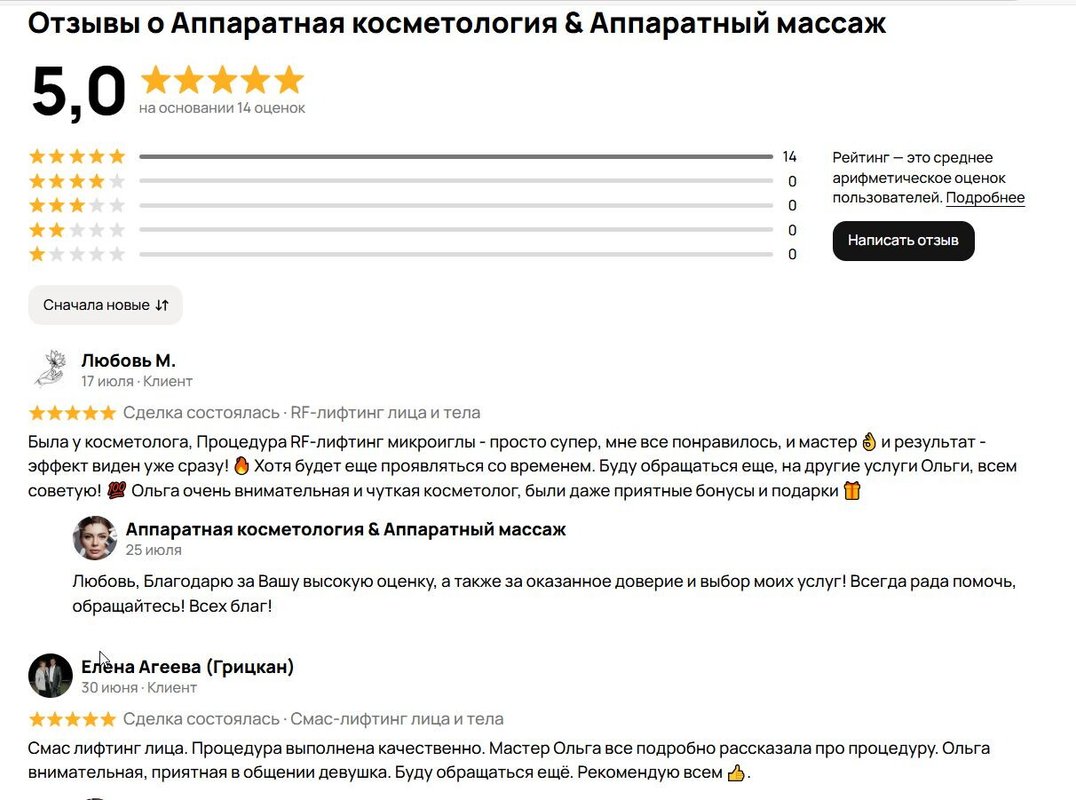Click the business reply avatar photo

pyautogui.click(x=95, y=538)
